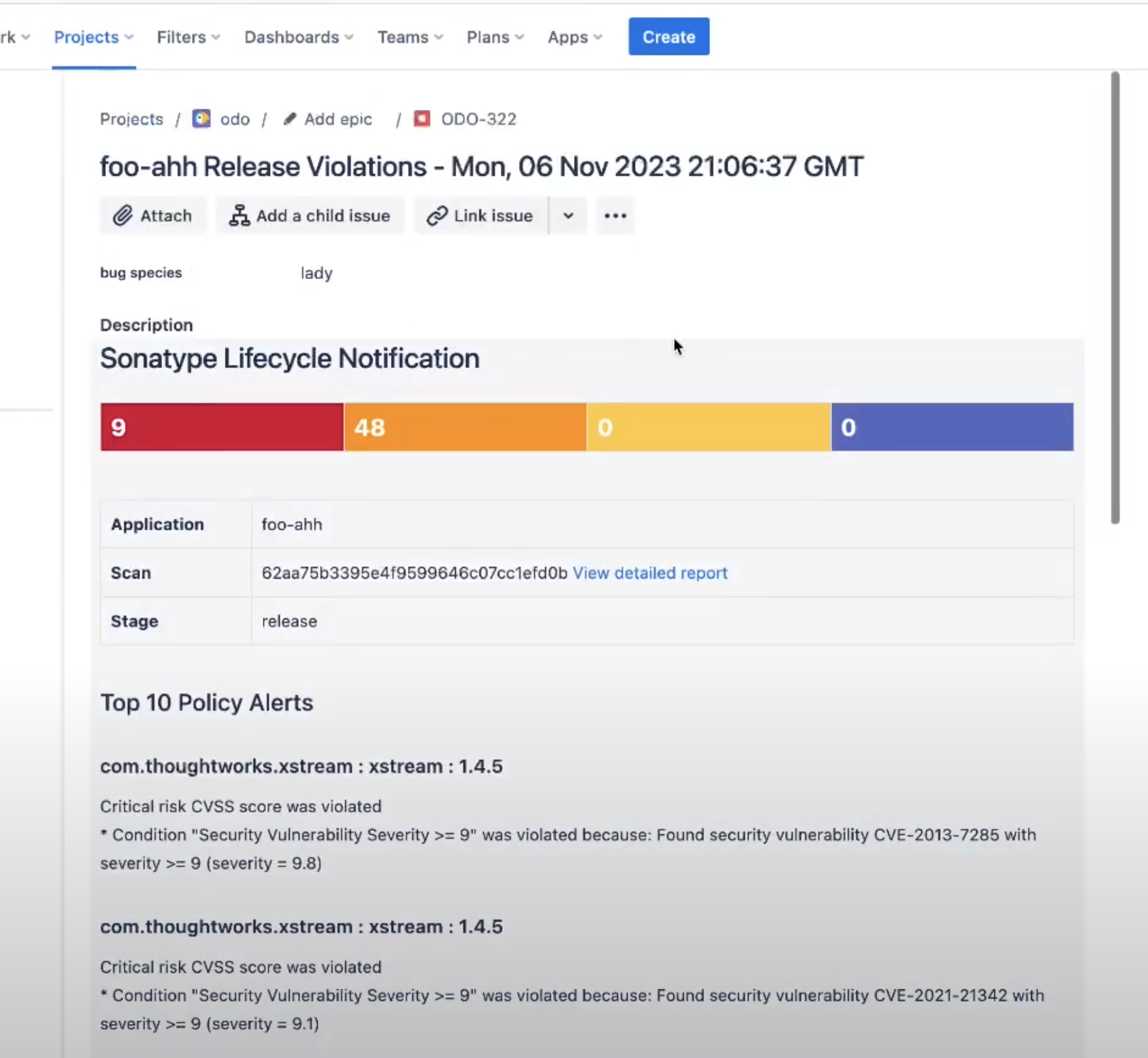Click the bug species value lady
The image size is (1148, 1058).
pos(316,273)
